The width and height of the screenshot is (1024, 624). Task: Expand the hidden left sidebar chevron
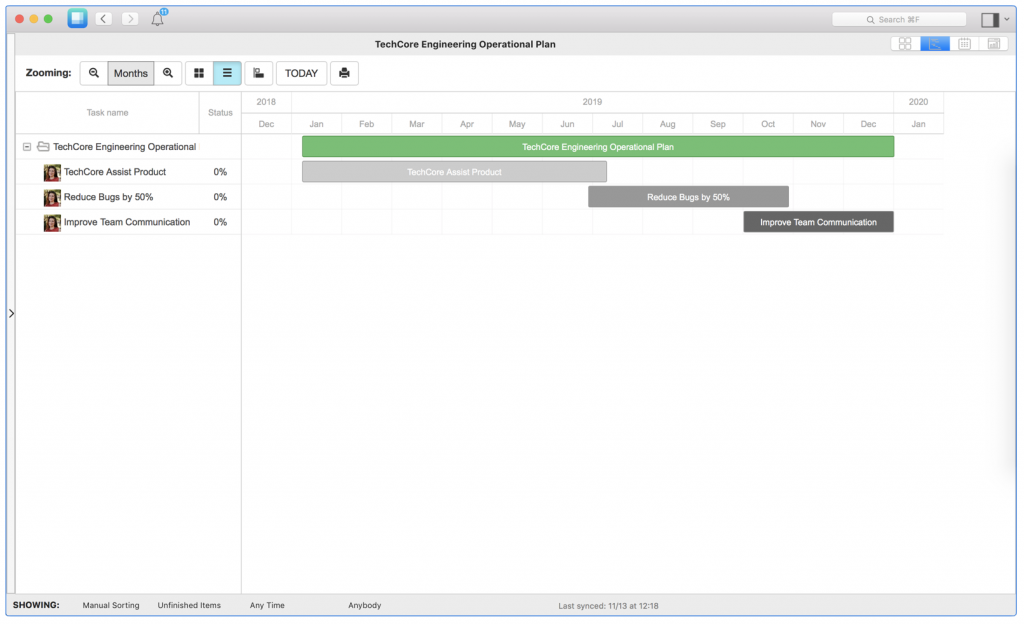pyautogui.click(x=11, y=312)
